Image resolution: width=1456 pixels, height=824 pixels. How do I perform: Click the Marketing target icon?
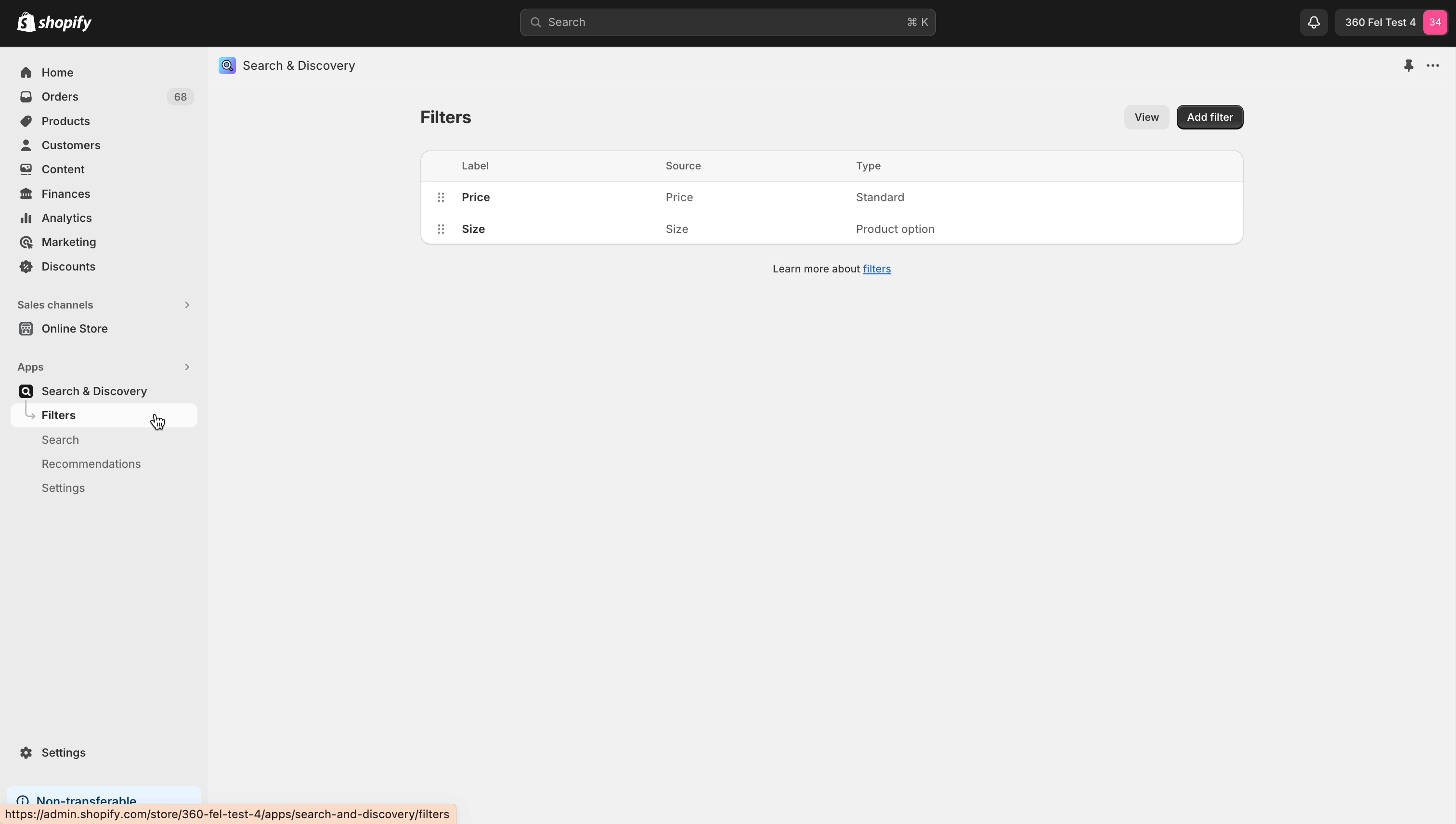pyautogui.click(x=26, y=242)
